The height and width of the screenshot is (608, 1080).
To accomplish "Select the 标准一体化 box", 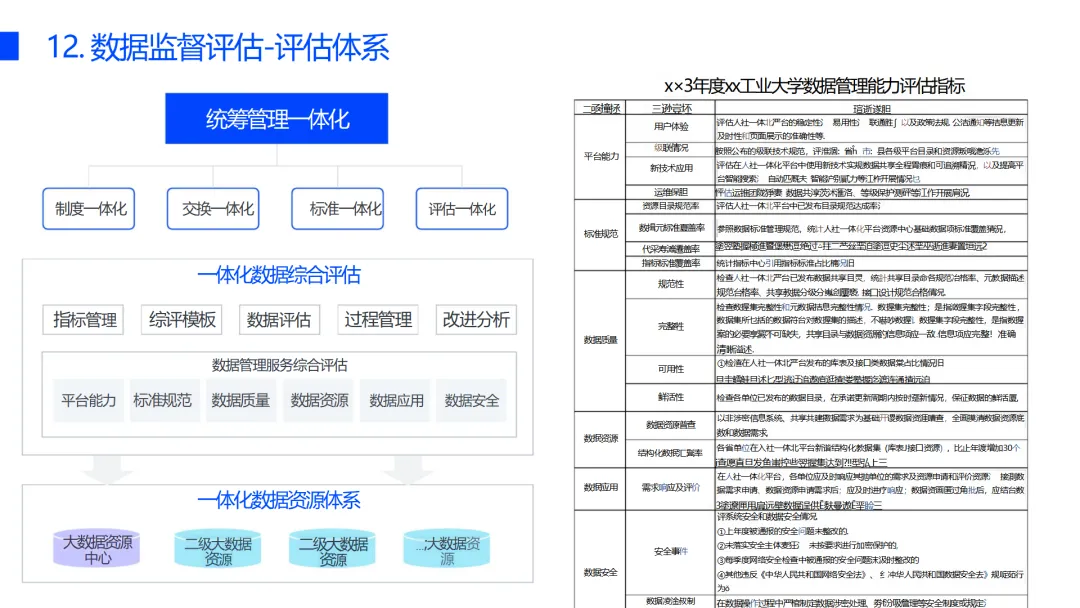I will [x=338, y=209].
